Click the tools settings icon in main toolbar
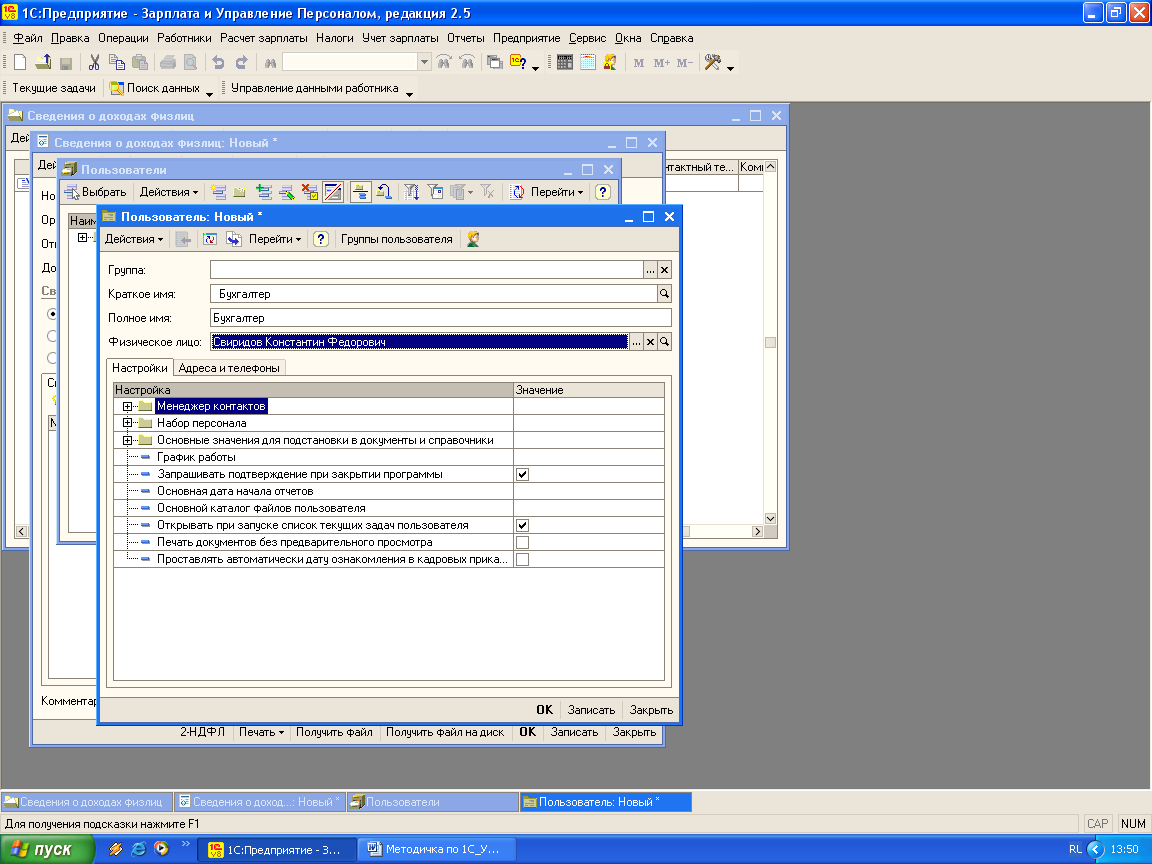1152x864 pixels. [x=712, y=62]
